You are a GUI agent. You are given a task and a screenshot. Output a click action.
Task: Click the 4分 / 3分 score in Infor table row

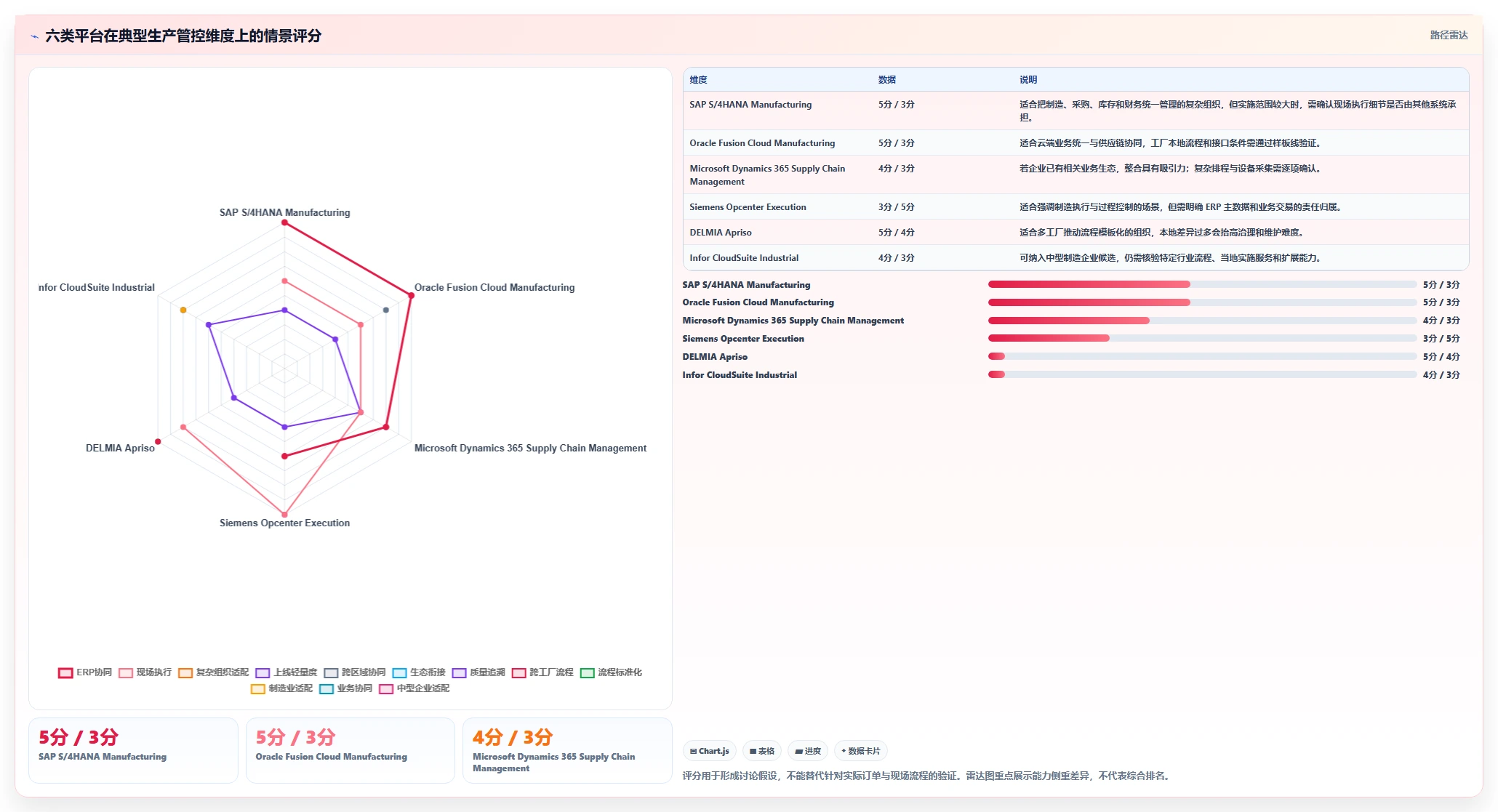pos(896,258)
